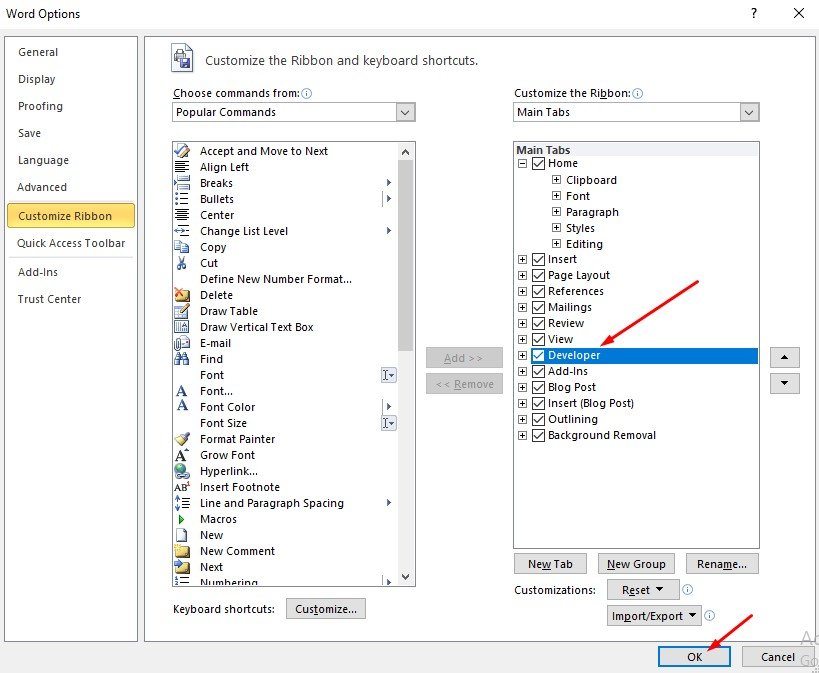Collapse the Home tab tree node

click(x=522, y=164)
